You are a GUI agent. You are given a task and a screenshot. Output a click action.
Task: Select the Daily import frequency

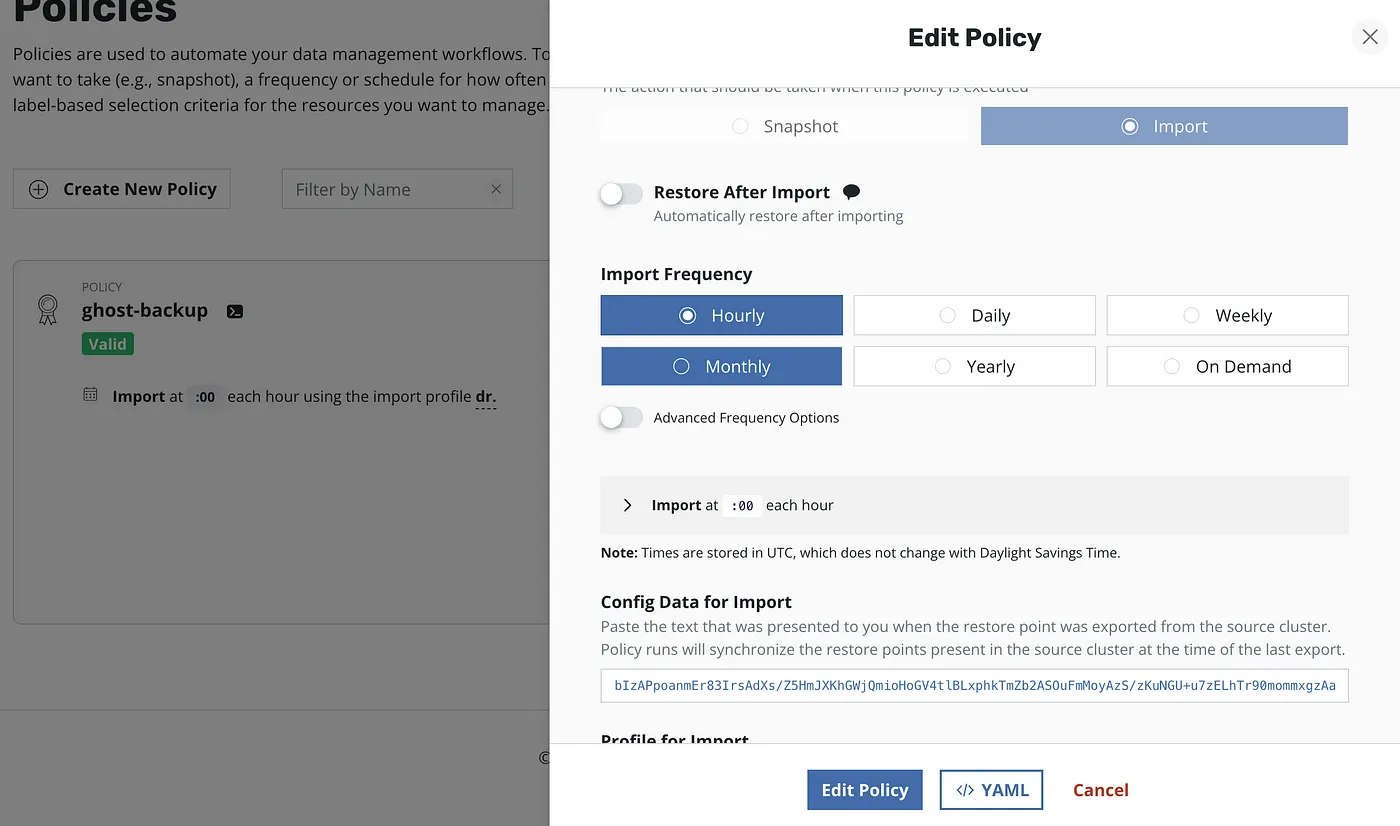974,315
